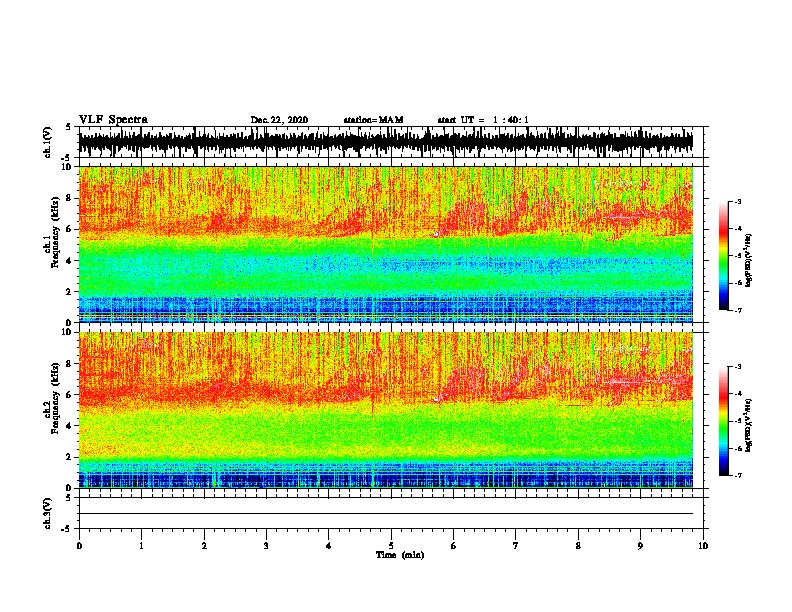Click the ch.2 spectrogram color scale bar
This screenshot has height=612, width=792.
[x=723, y=421]
